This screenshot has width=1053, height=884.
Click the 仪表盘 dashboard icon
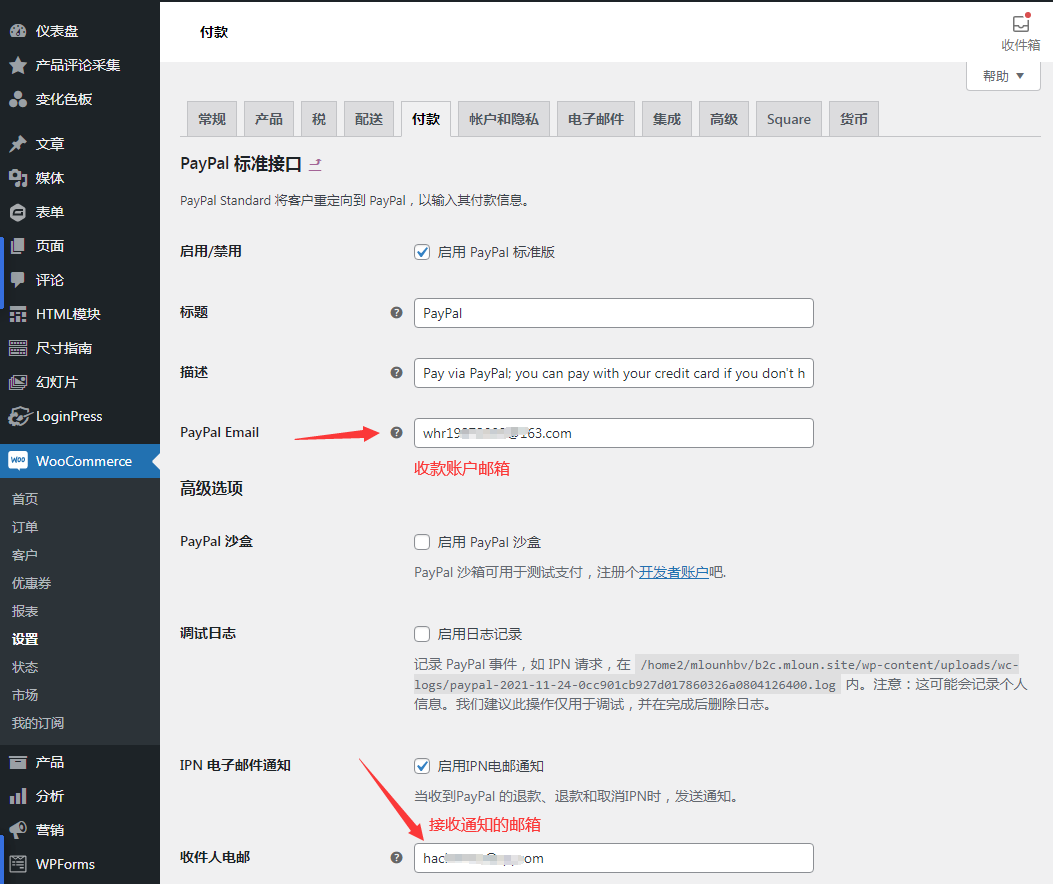(x=18, y=31)
